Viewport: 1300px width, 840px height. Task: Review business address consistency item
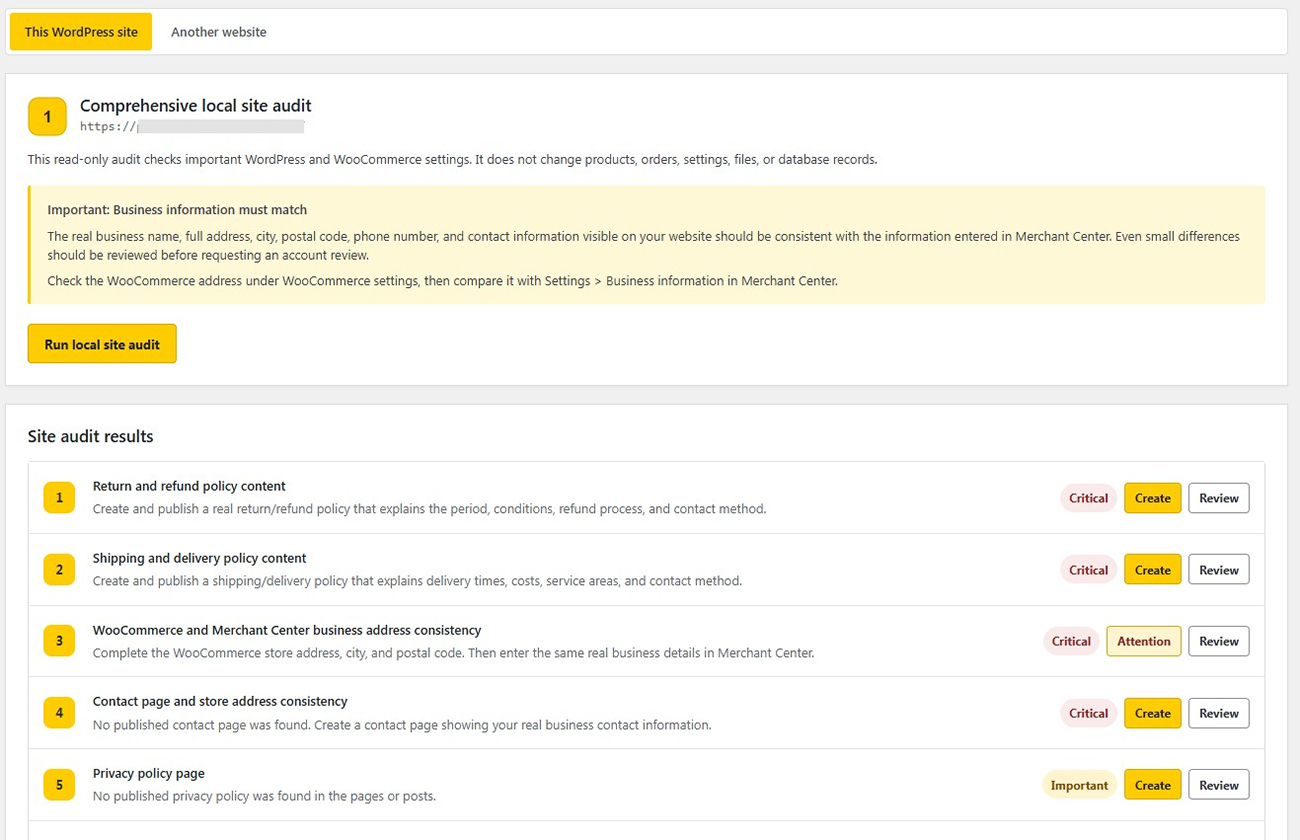pyautogui.click(x=1218, y=641)
